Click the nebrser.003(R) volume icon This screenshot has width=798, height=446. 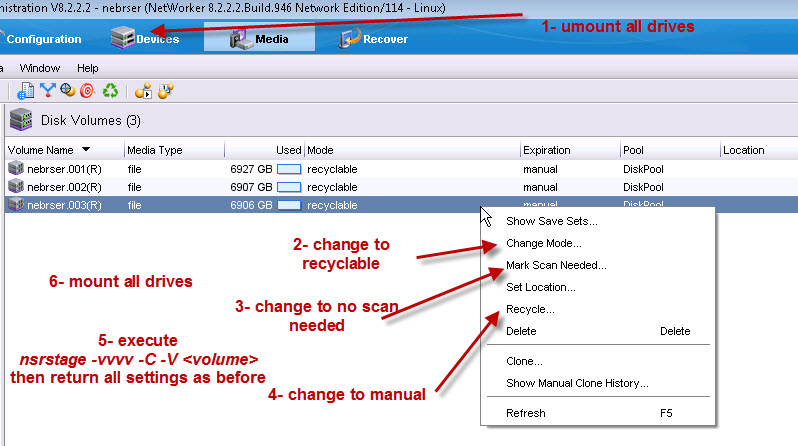[x=16, y=205]
